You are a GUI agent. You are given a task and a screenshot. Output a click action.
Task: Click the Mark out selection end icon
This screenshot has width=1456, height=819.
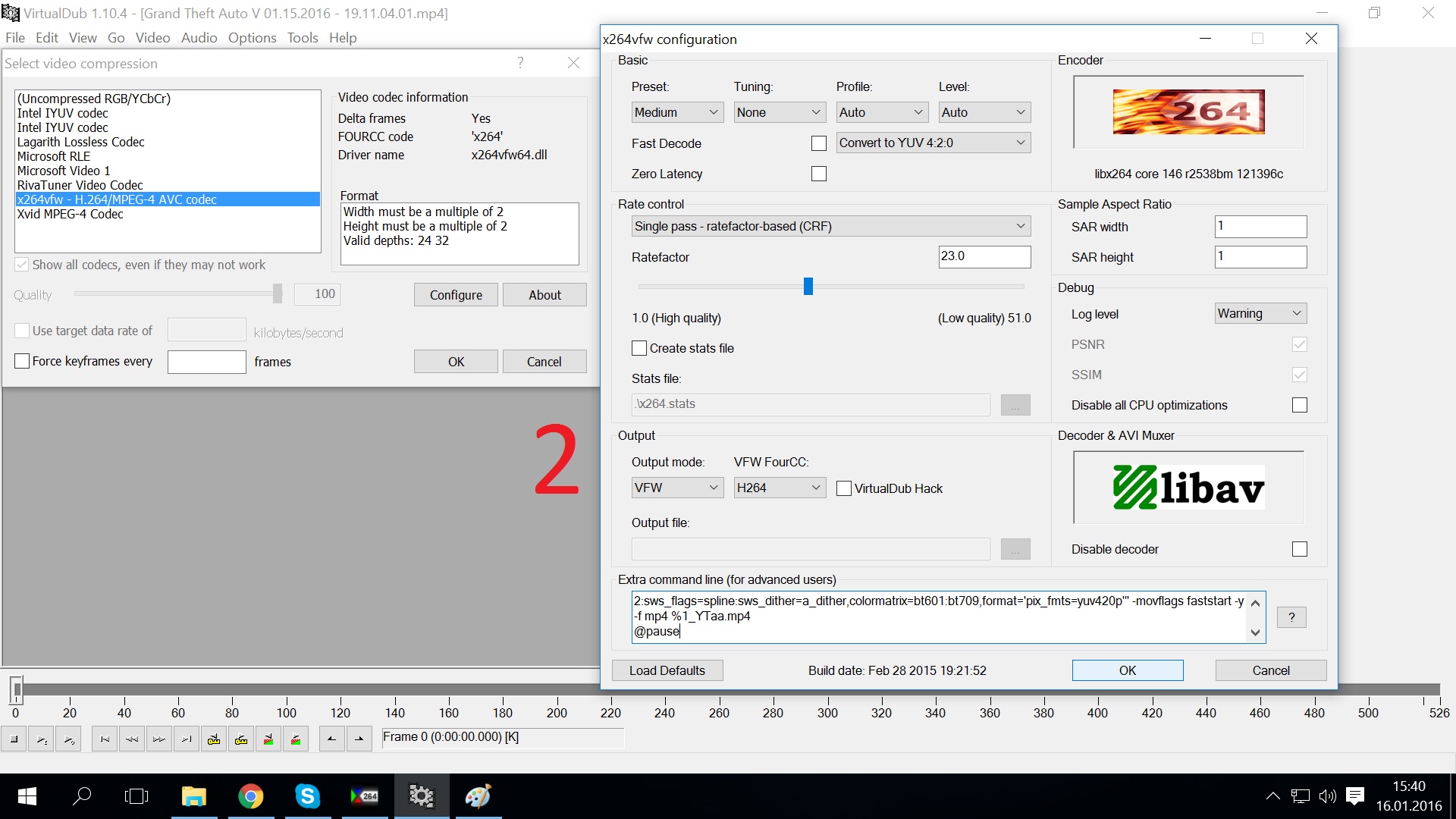[359, 739]
